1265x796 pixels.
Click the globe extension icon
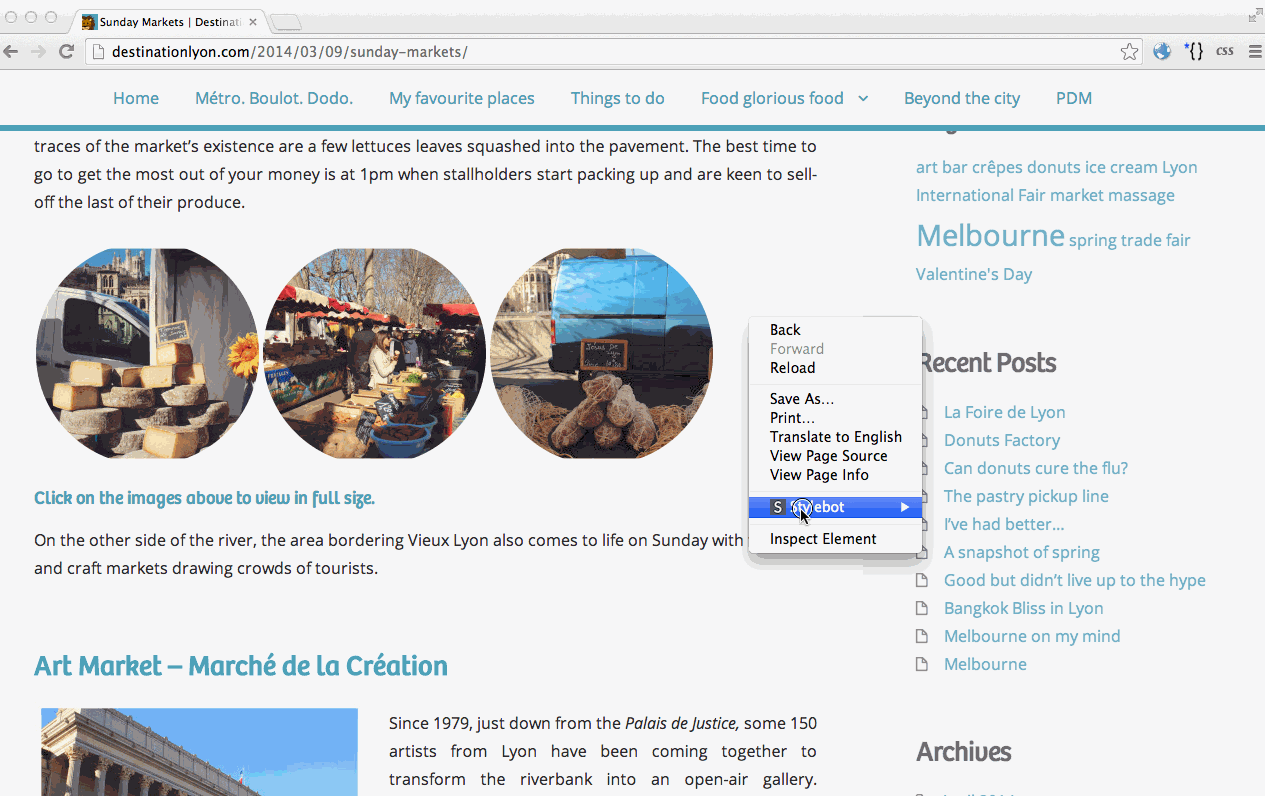(1161, 52)
